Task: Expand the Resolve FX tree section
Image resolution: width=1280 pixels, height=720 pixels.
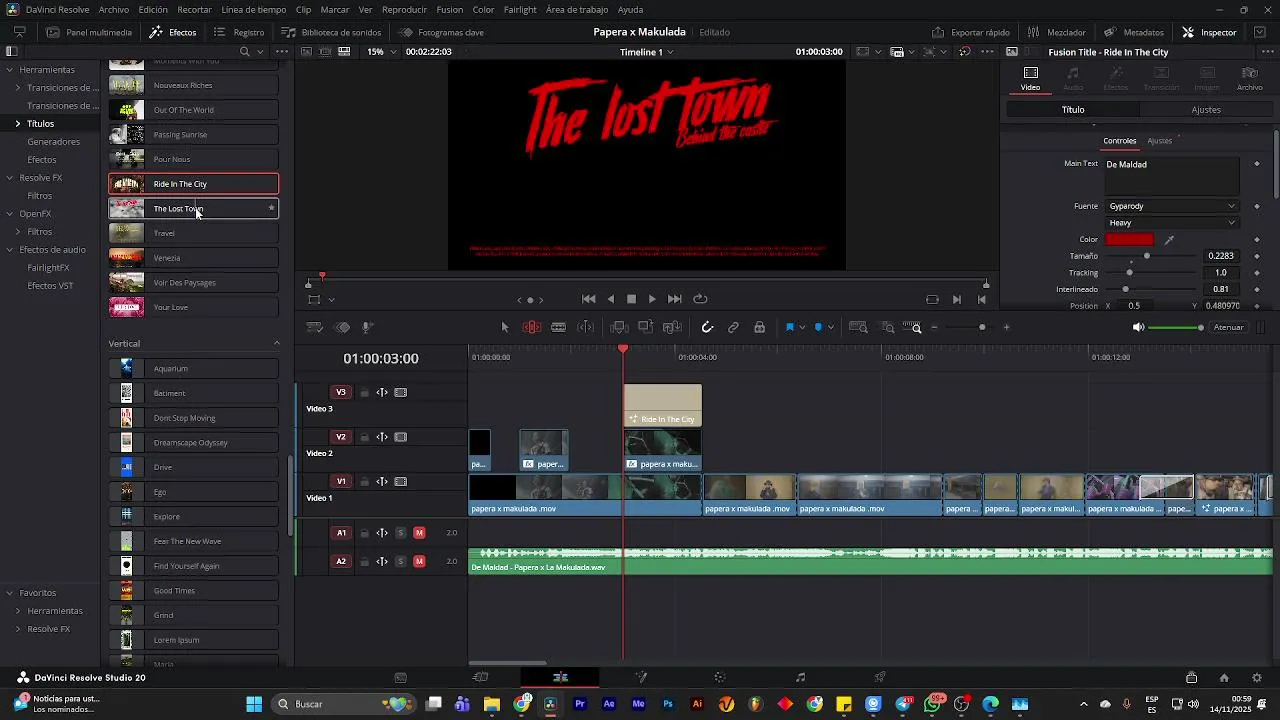Action: 8,178
